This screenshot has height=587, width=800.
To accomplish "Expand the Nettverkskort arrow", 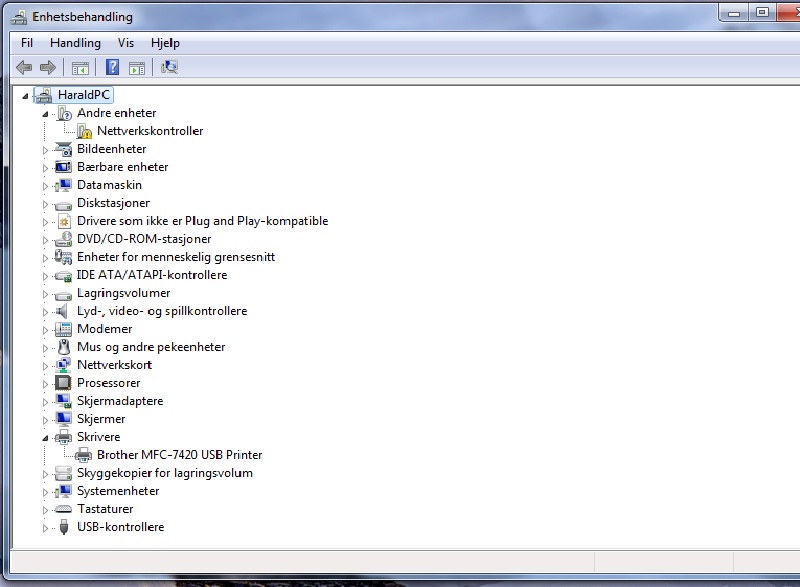I will tap(45, 366).
